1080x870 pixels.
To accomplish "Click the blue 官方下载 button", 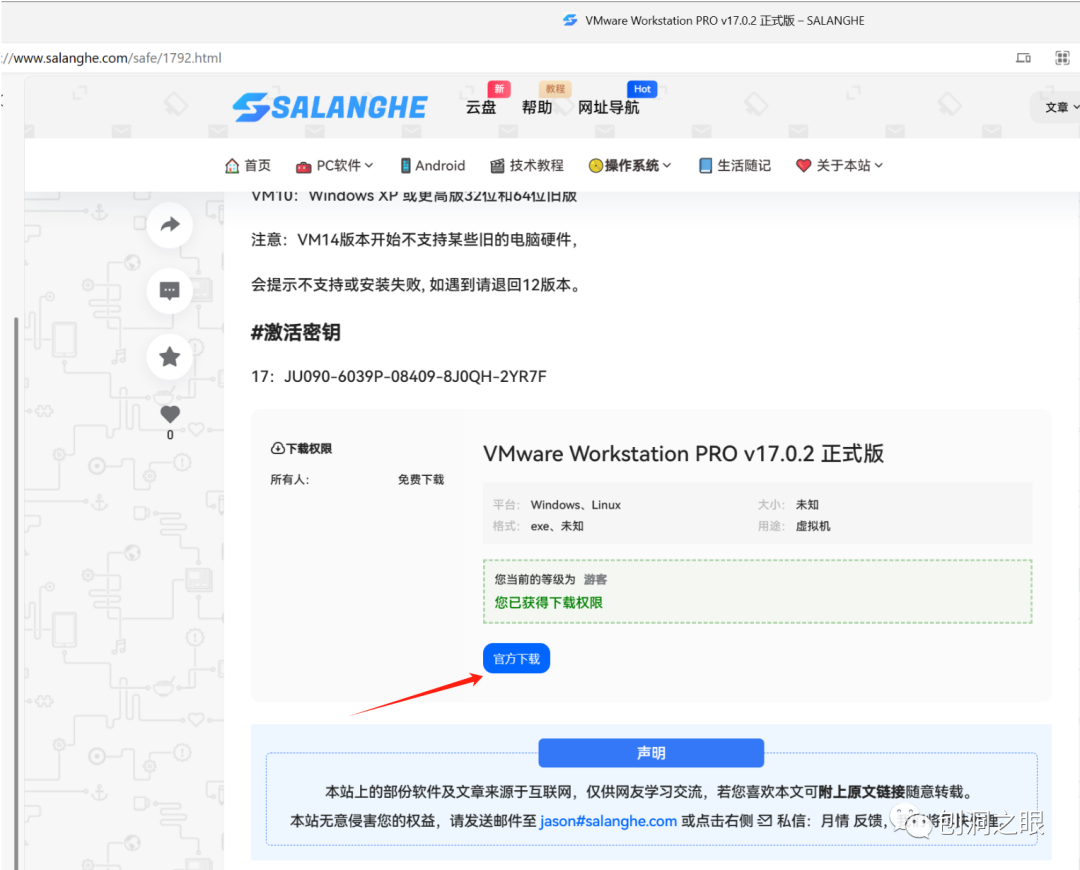I will click(517, 659).
